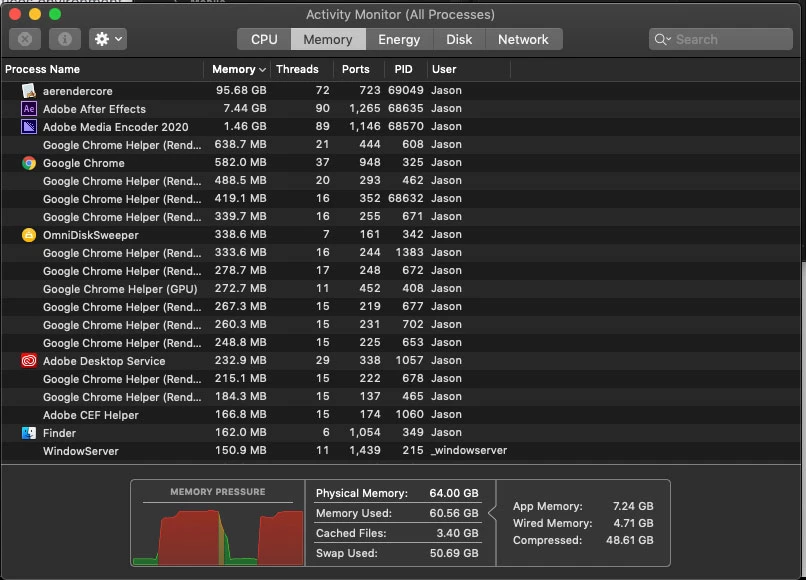Click the Finder face icon

coord(29,433)
